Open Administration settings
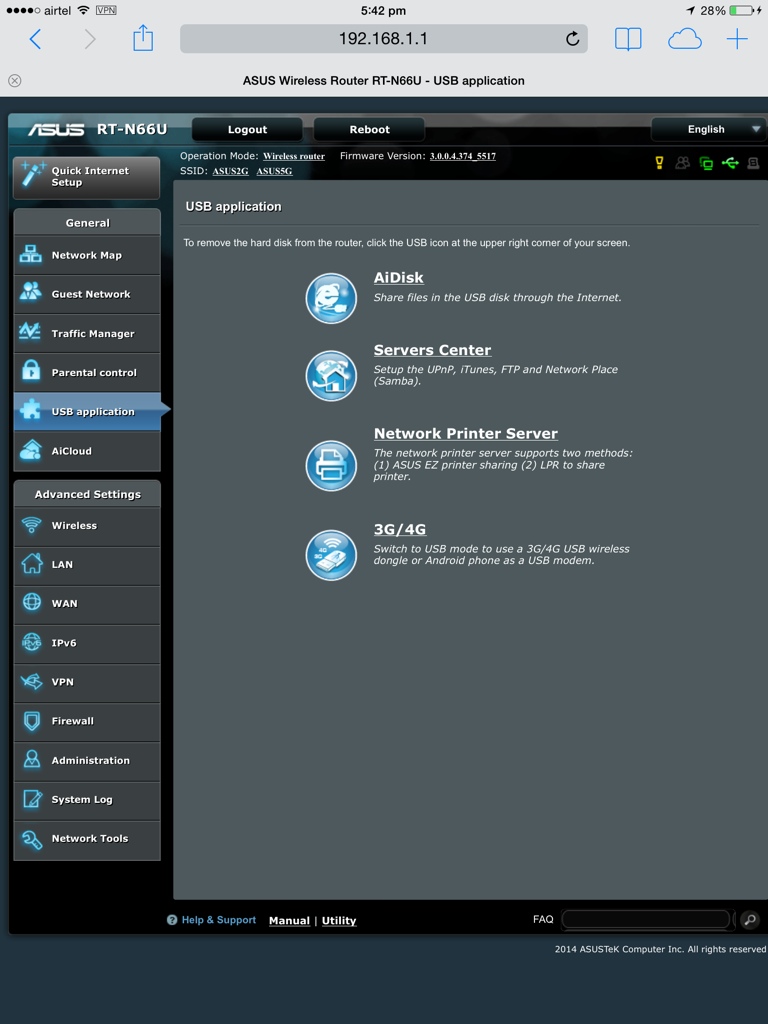 [87, 761]
